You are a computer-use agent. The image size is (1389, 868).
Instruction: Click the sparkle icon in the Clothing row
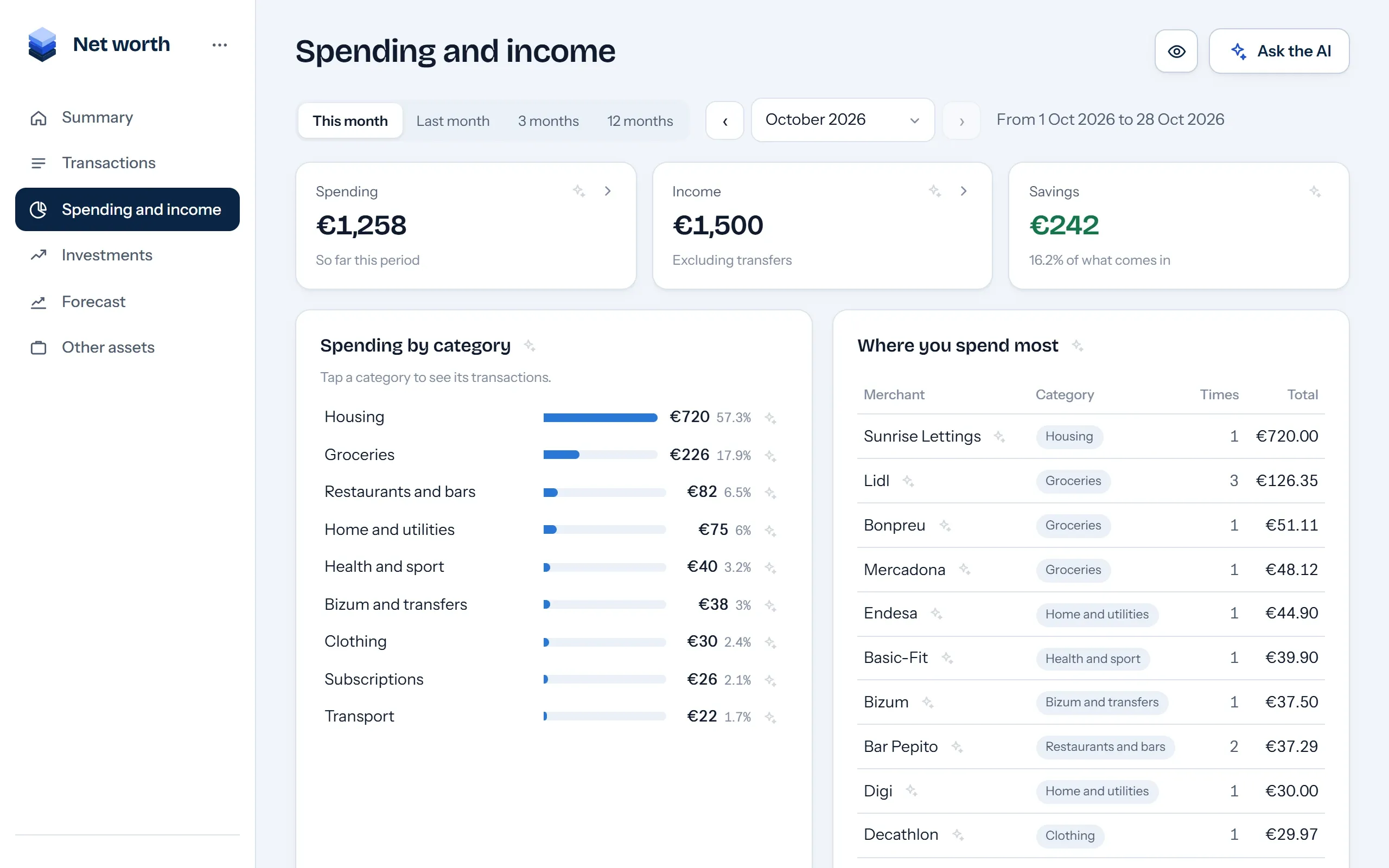[770, 643]
